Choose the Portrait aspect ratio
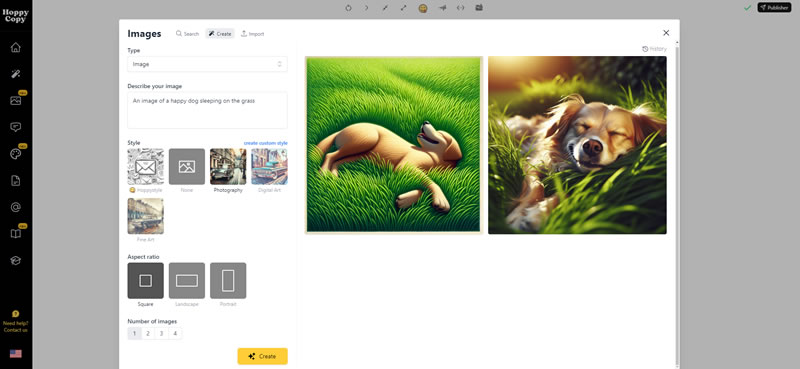Image resolution: width=800 pixels, height=369 pixels. [x=228, y=281]
